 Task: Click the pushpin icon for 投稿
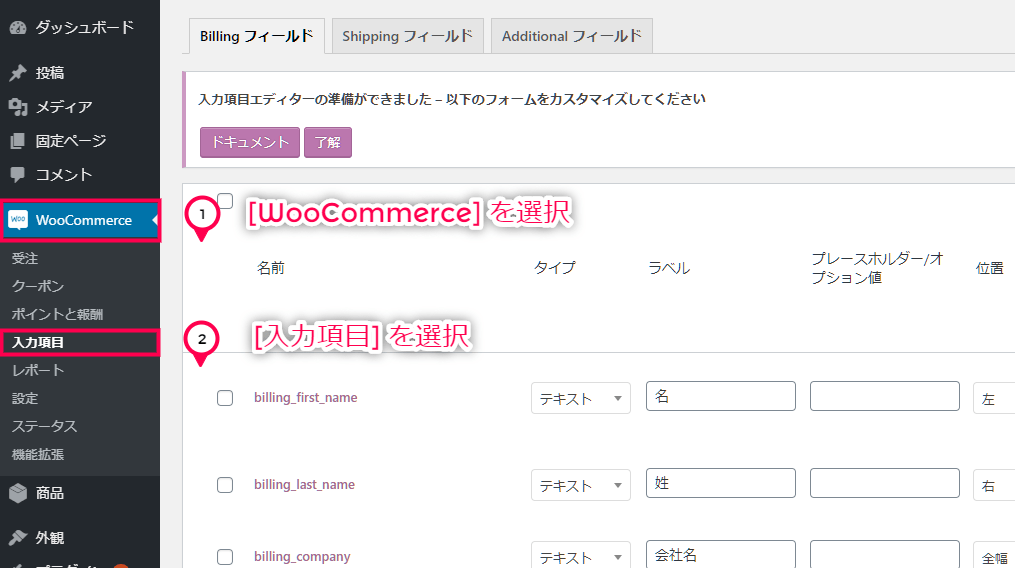18,73
